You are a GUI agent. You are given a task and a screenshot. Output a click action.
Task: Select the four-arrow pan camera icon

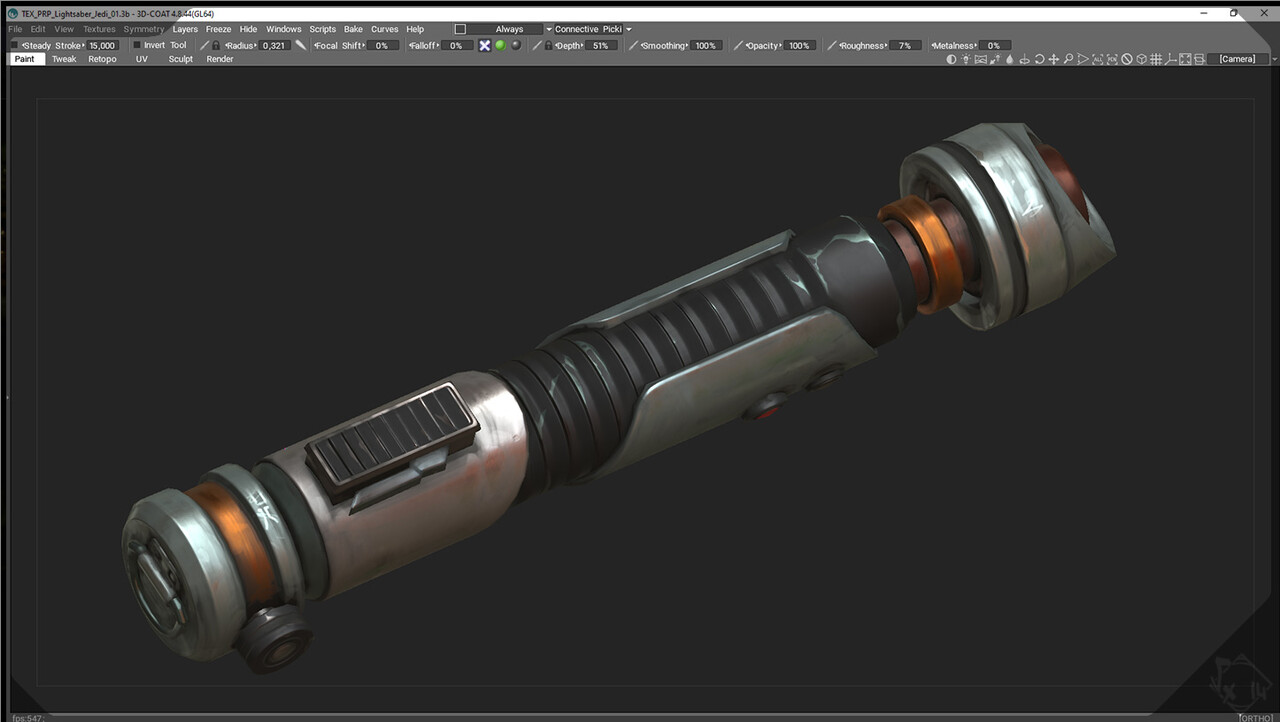pyautogui.click(x=1054, y=59)
